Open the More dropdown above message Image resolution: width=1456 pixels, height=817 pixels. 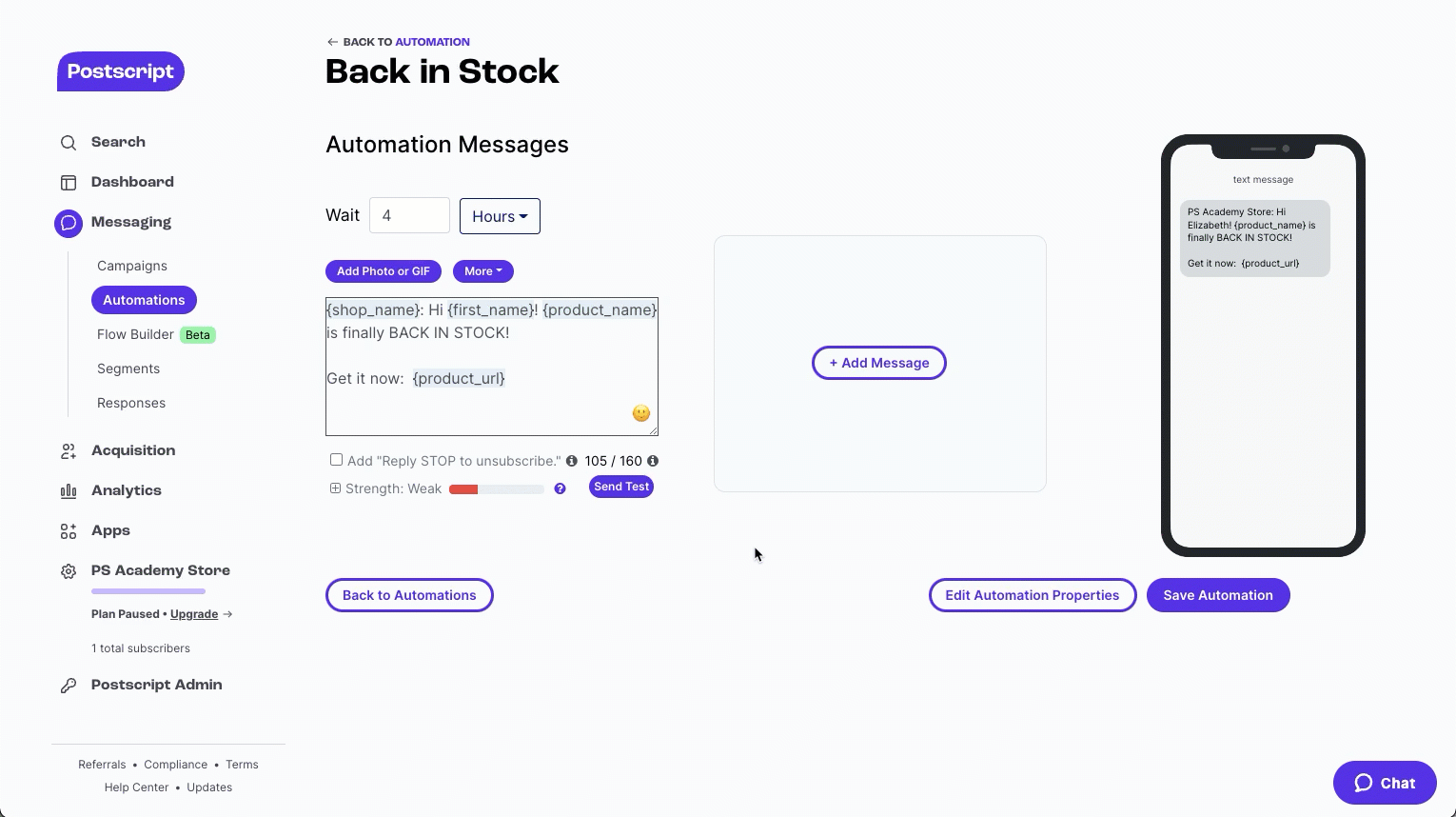pyautogui.click(x=483, y=271)
